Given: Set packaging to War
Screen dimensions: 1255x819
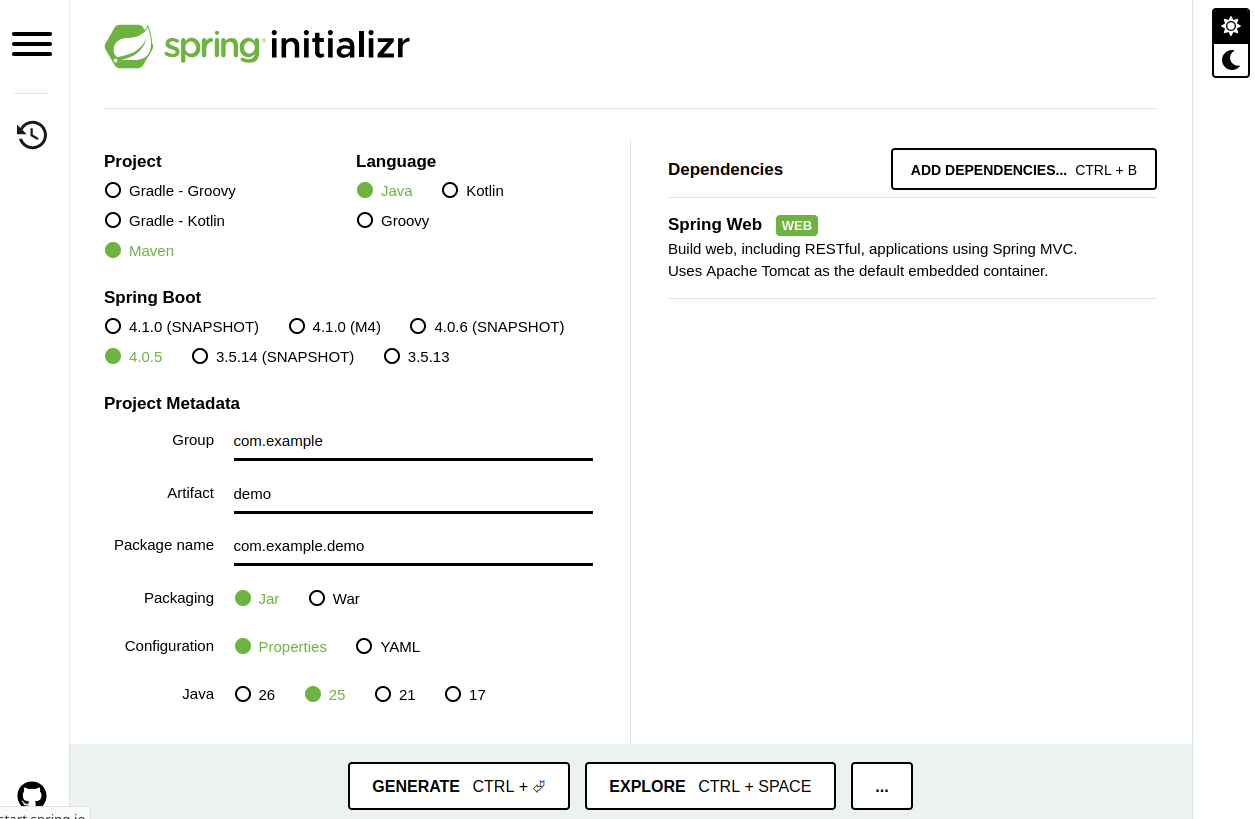Looking at the screenshot, I should [317, 598].
